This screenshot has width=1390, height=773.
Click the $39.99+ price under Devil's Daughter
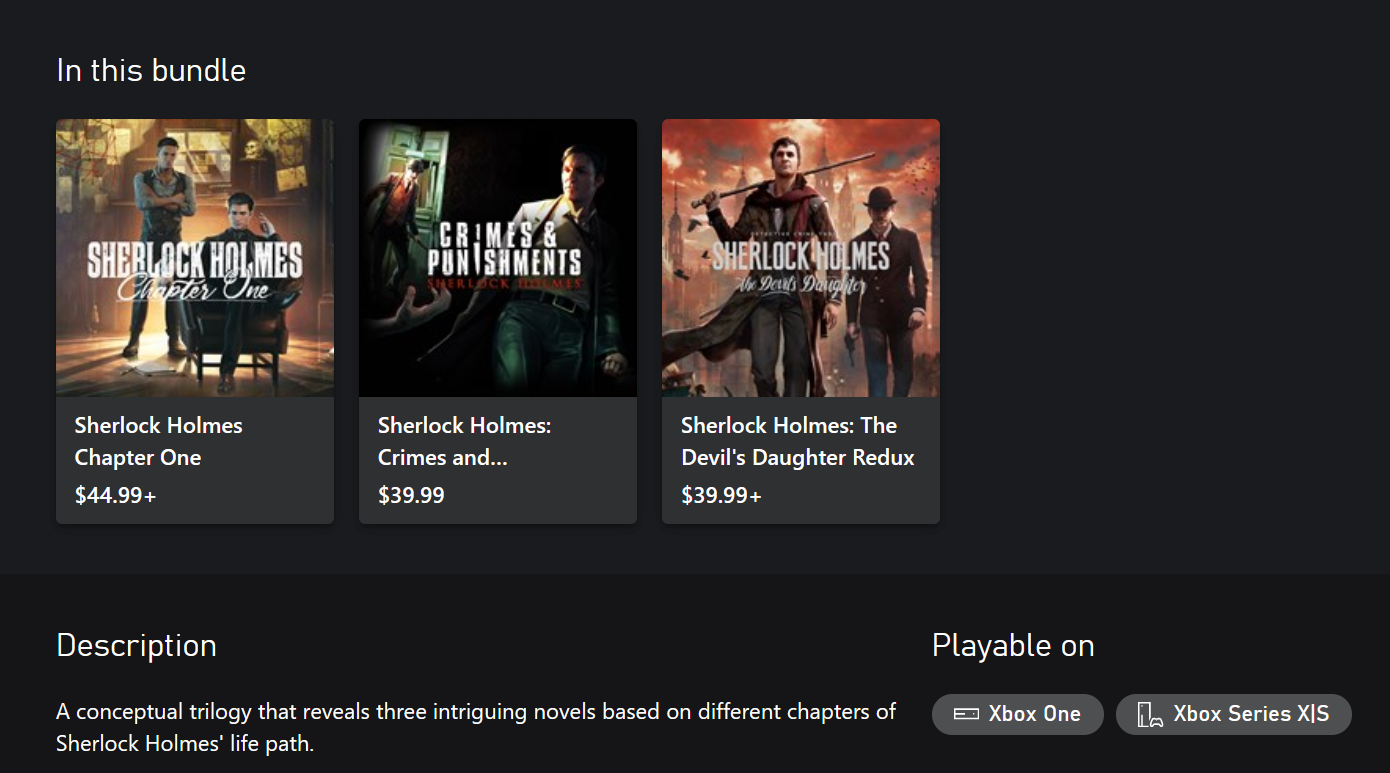[722, 495]
